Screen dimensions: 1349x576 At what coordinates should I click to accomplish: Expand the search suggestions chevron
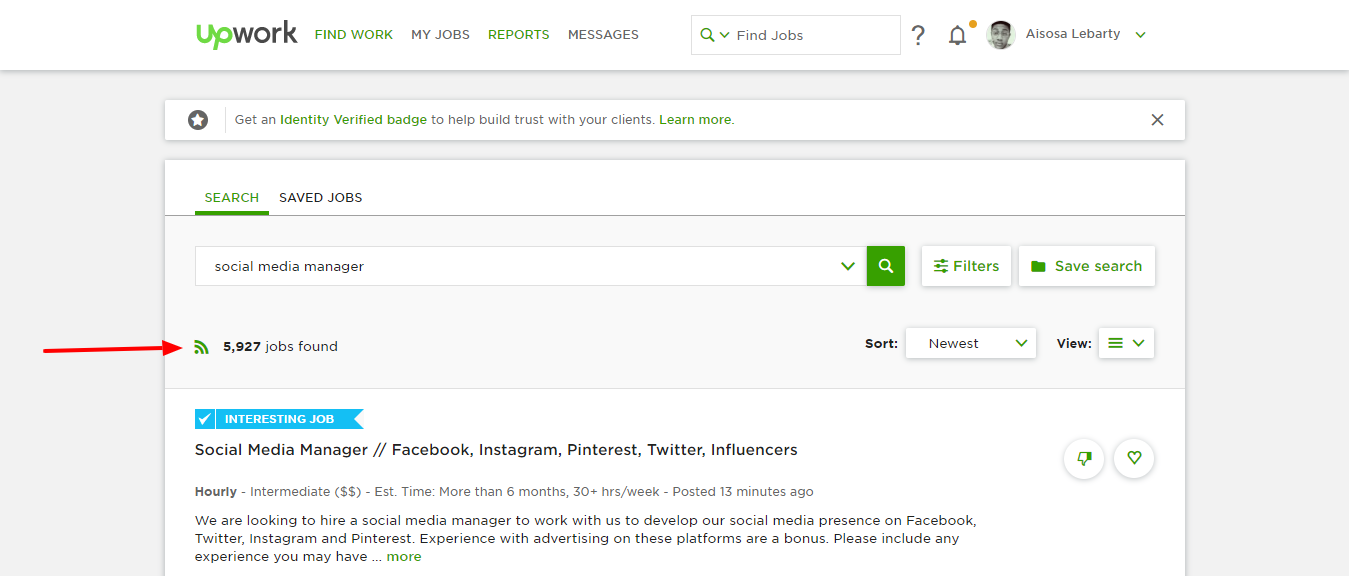click(x=848, y=266)
